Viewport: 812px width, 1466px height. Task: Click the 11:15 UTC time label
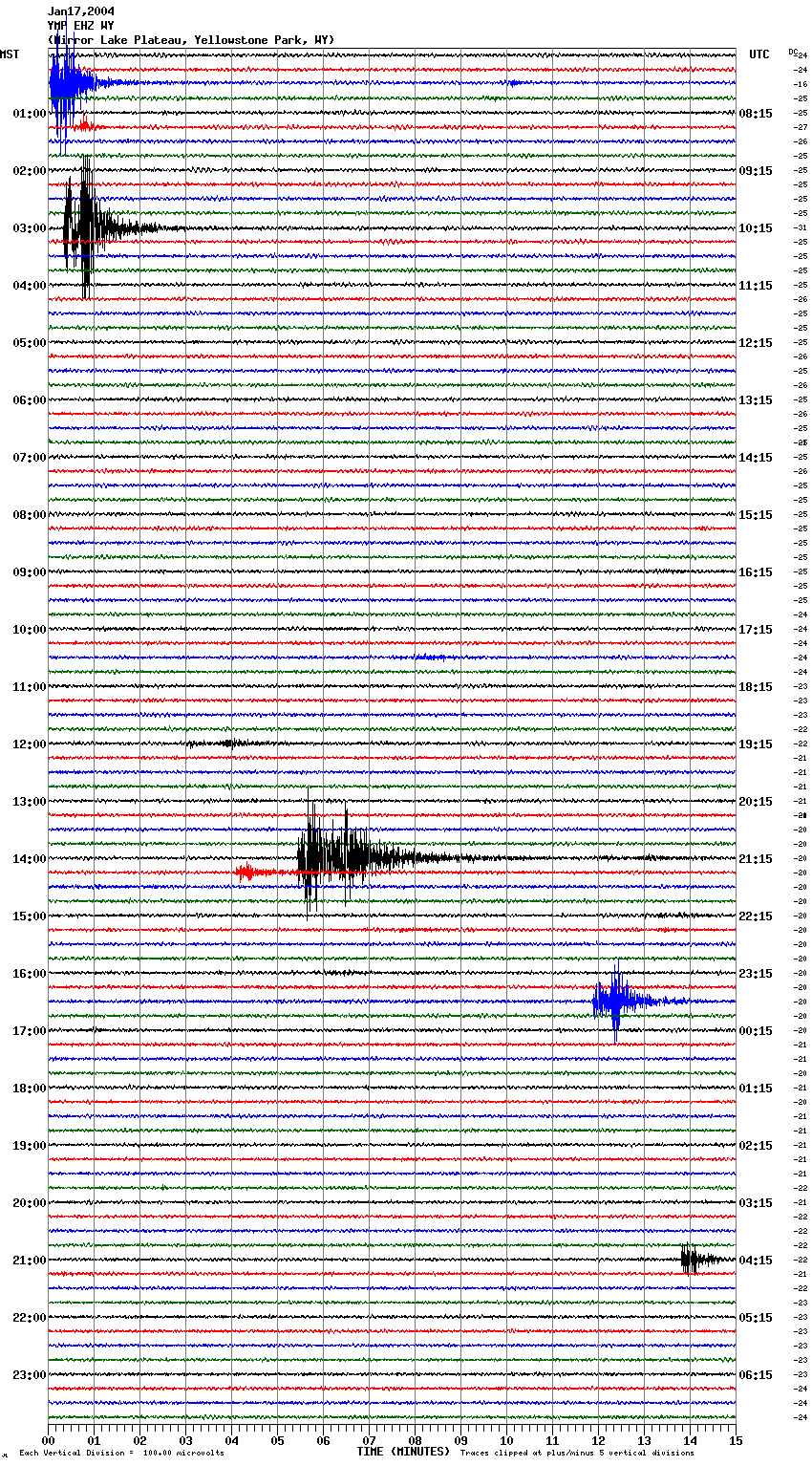click(756, 286)
